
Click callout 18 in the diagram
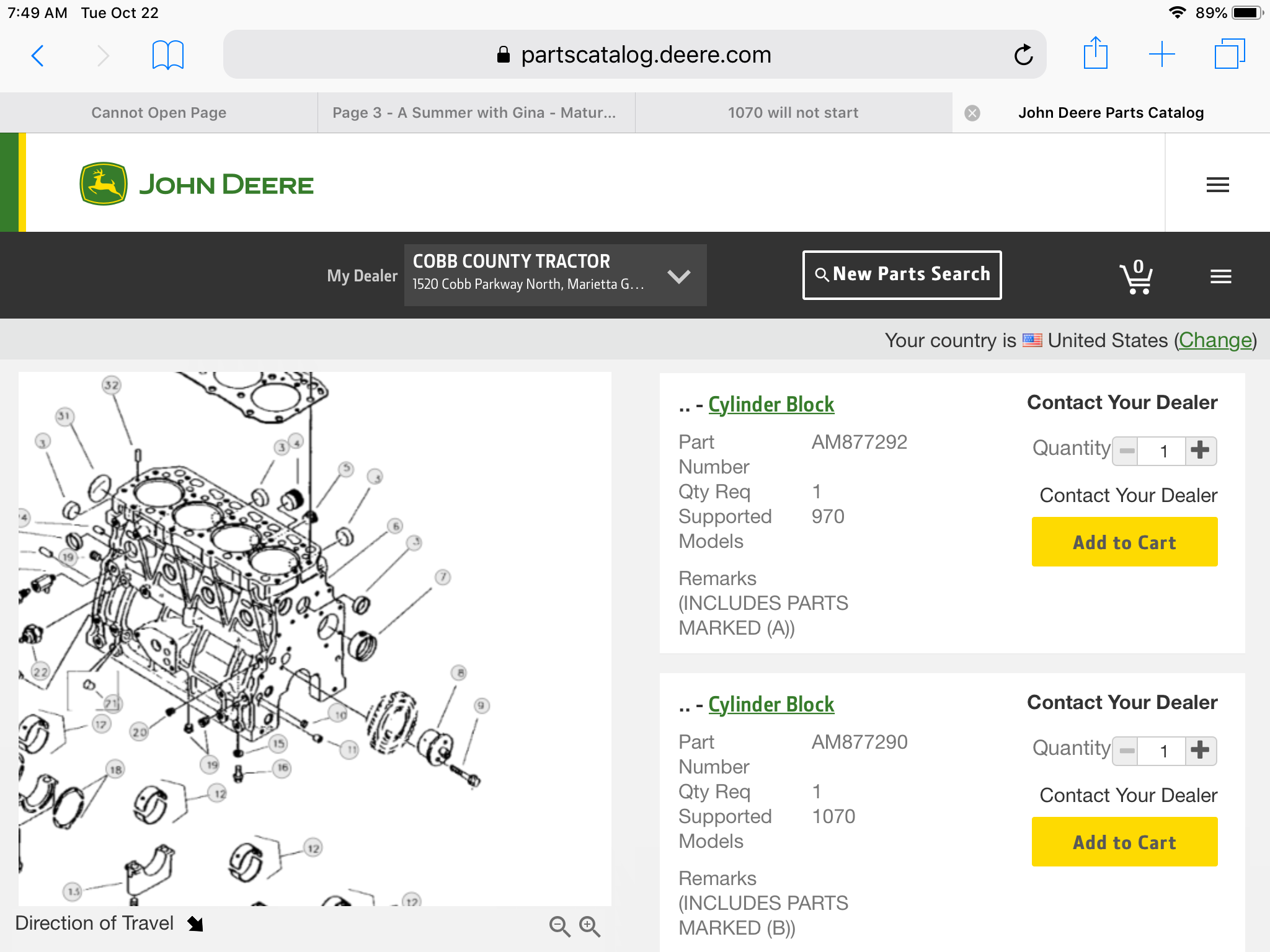tap(115, 770)
